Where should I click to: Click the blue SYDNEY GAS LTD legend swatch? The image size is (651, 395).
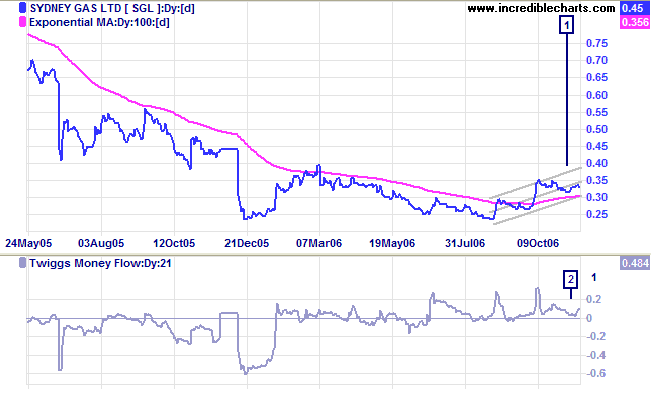pos(23,7)
